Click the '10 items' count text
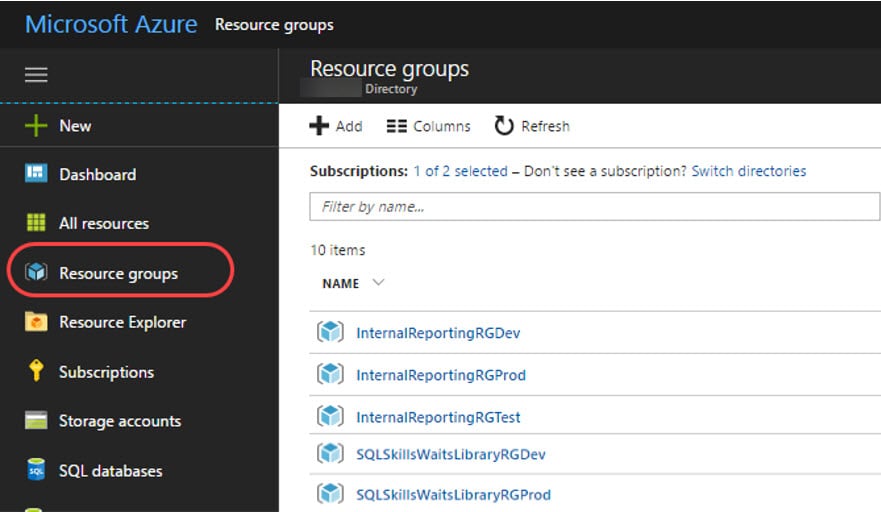This screenshot has width=881, height=512. pos(338,250)
